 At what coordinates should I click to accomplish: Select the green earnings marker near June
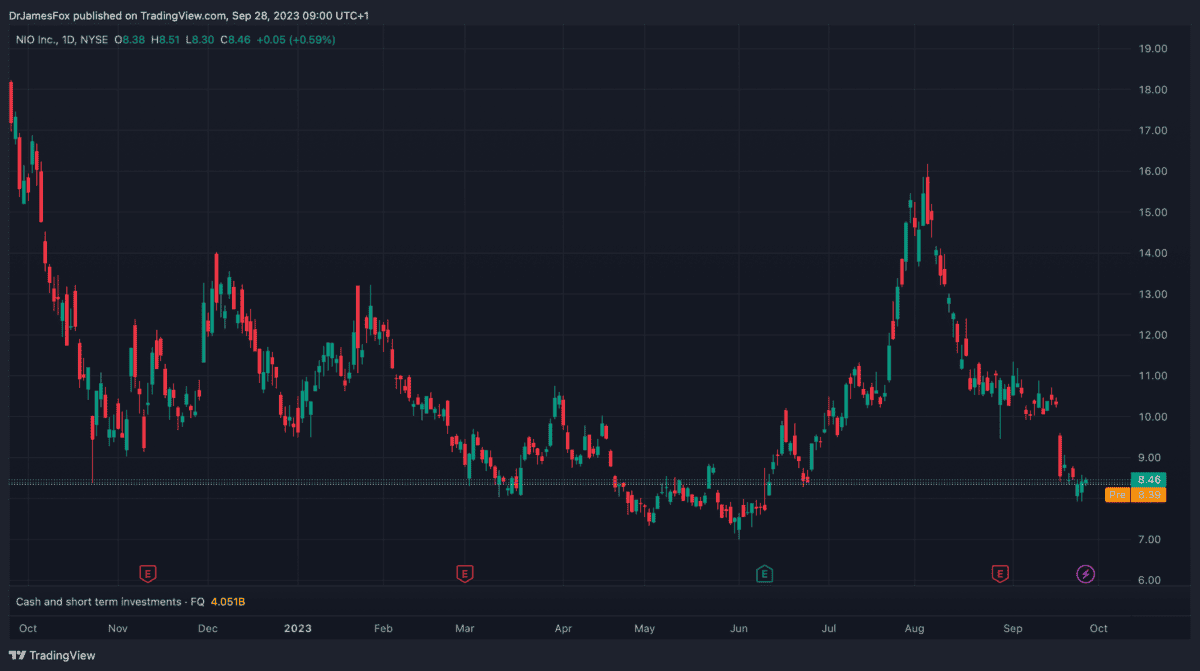click(764, 573)
